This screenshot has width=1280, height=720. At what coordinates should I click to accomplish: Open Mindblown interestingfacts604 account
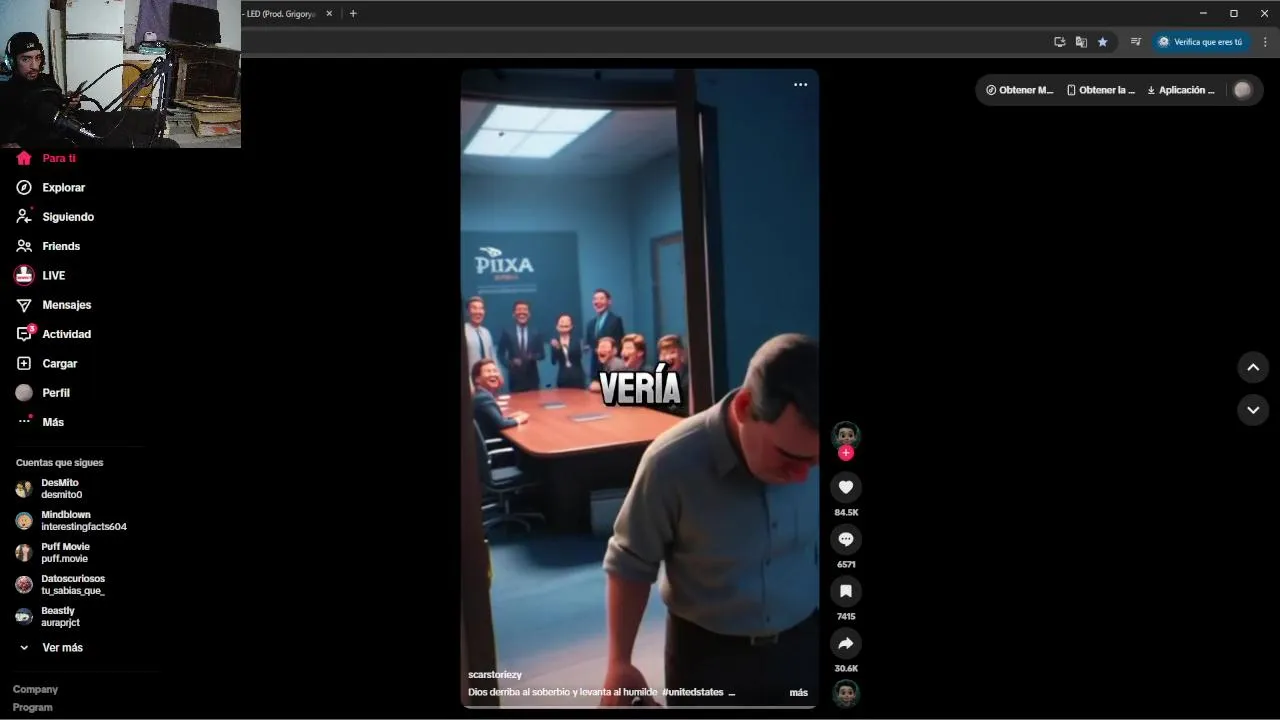(71, 521)
